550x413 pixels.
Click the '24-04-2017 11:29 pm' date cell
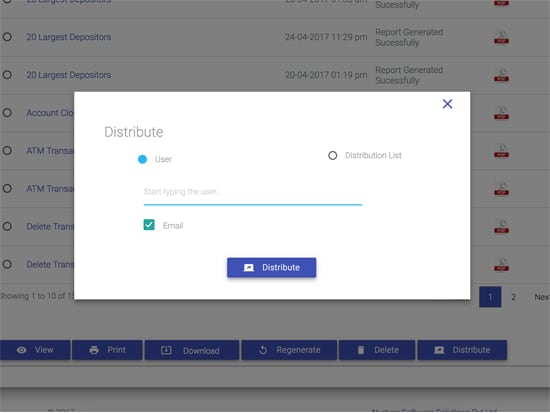tap(326, 37)
